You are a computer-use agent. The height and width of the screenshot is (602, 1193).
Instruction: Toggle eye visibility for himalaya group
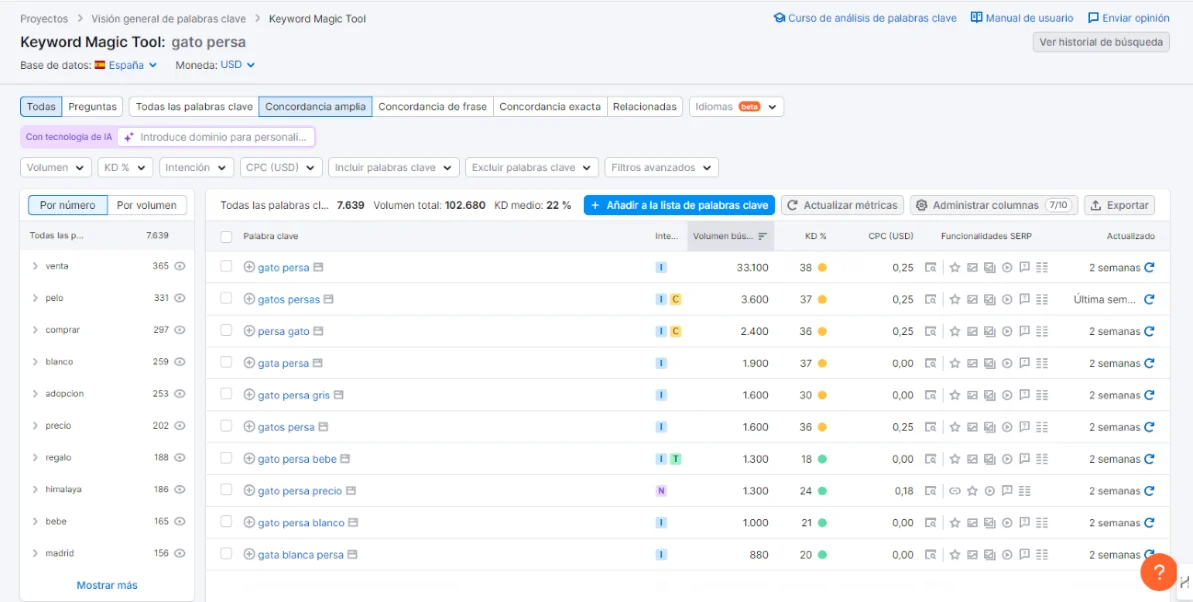(180, 490)
